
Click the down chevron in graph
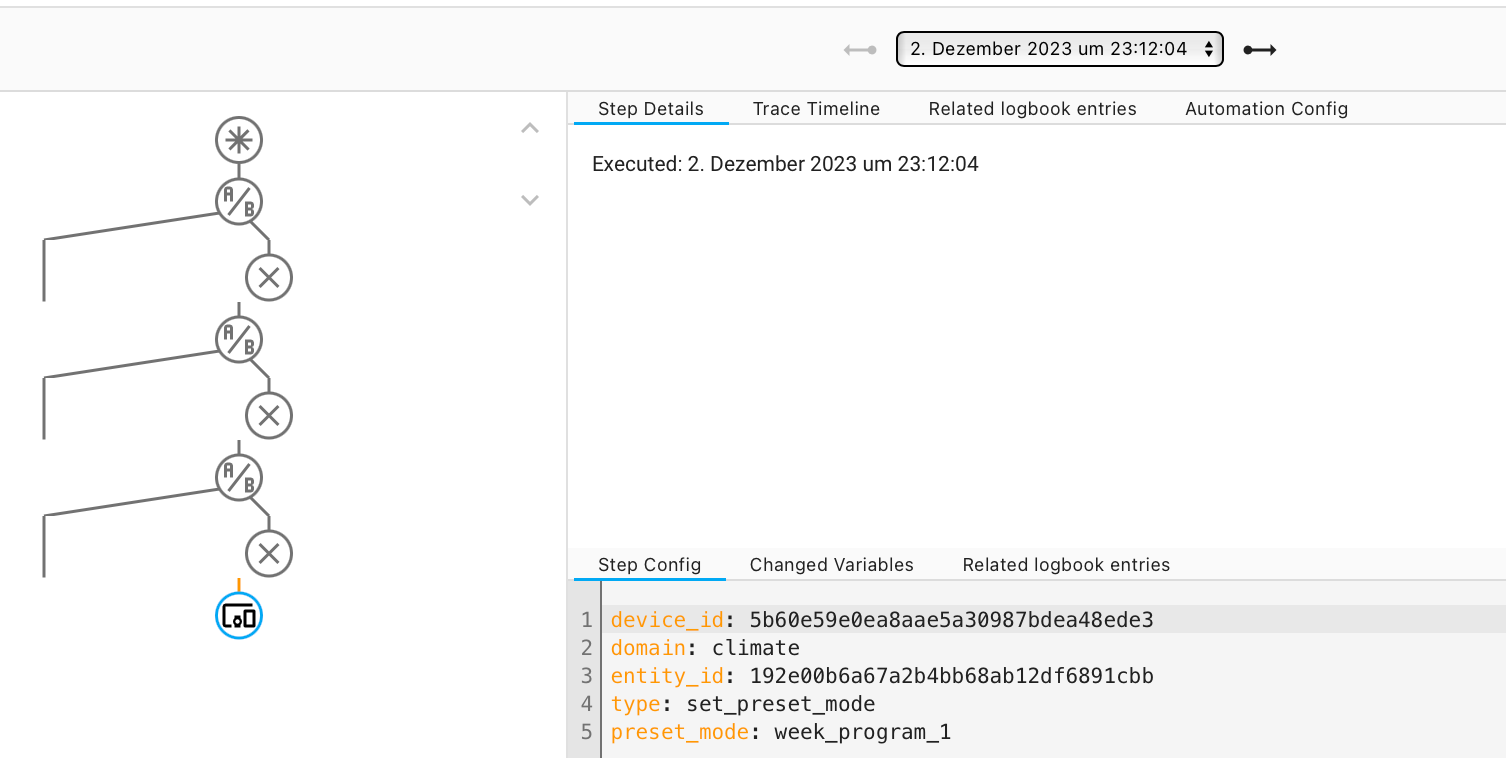(530, 200)
